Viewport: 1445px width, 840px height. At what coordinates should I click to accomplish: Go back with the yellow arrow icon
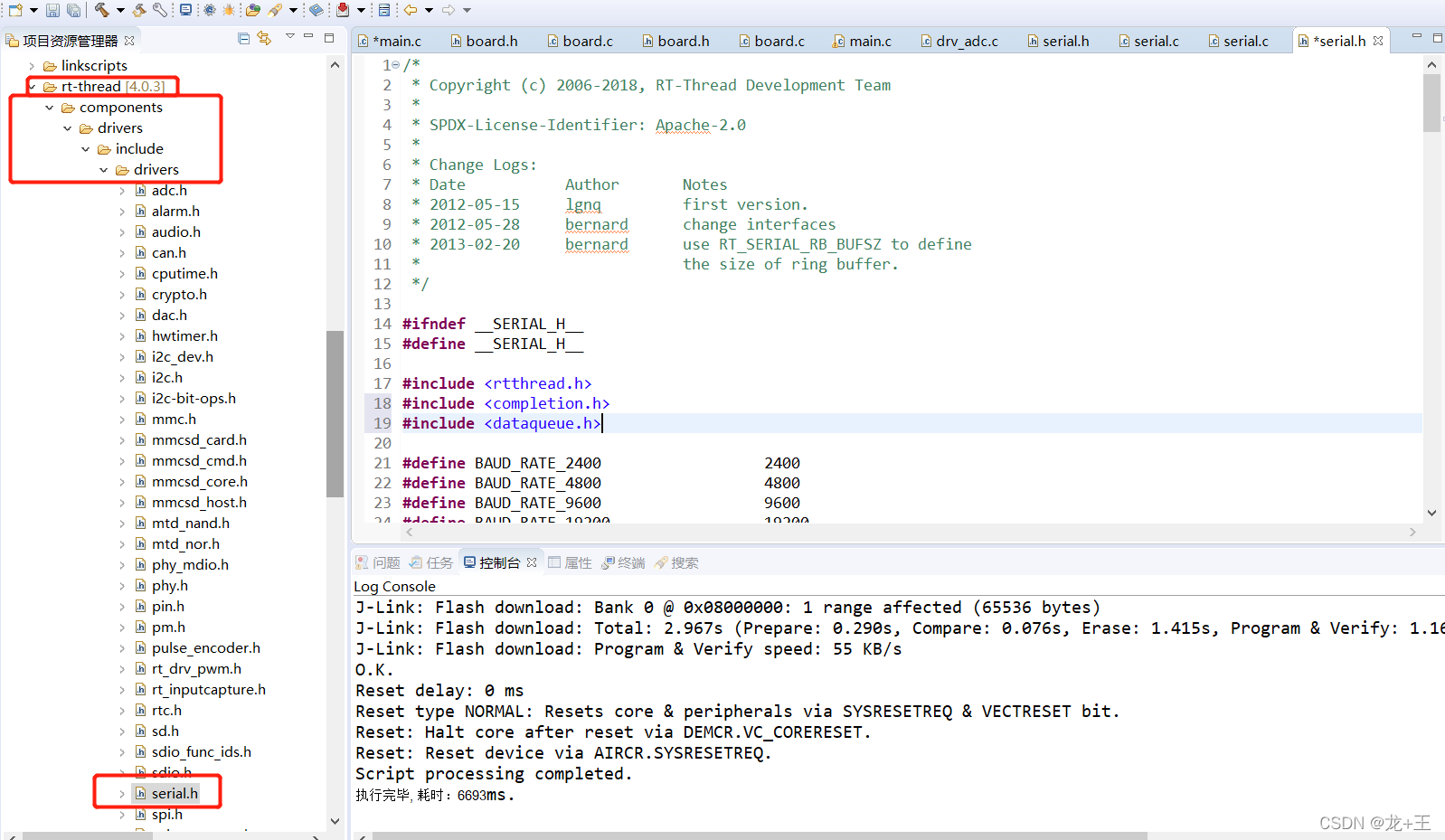pos(411,10)
